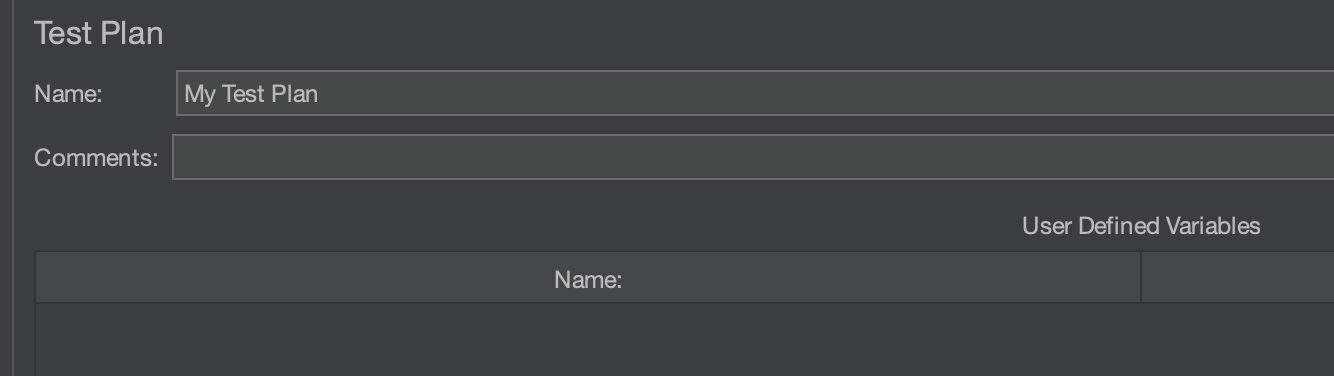Viewport: 1334px width, 376px height.
Task: Click the Name field containing My Test Plan
Action: point(755,94)
